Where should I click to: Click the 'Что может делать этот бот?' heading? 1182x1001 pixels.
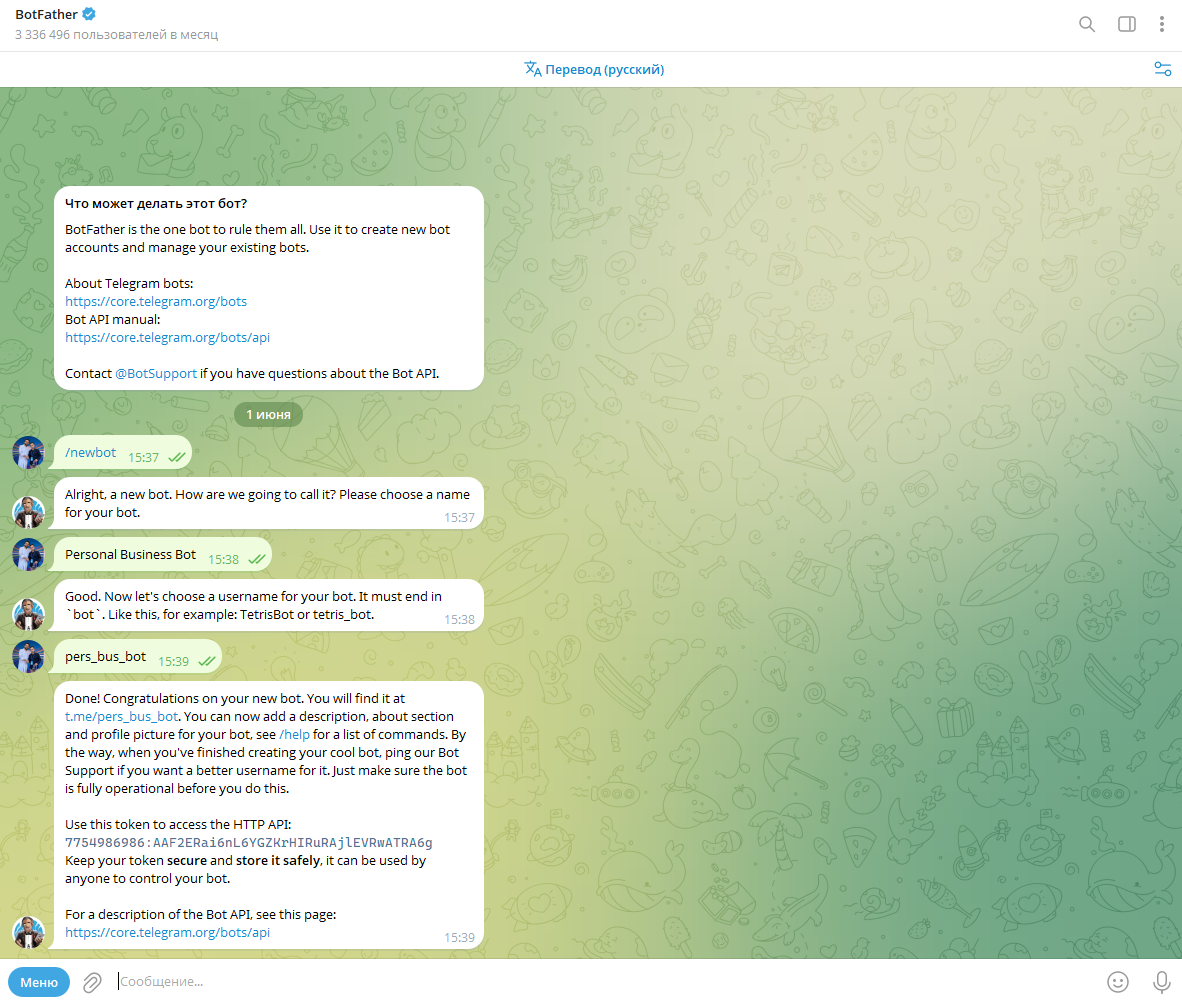[x=156, y=204]
